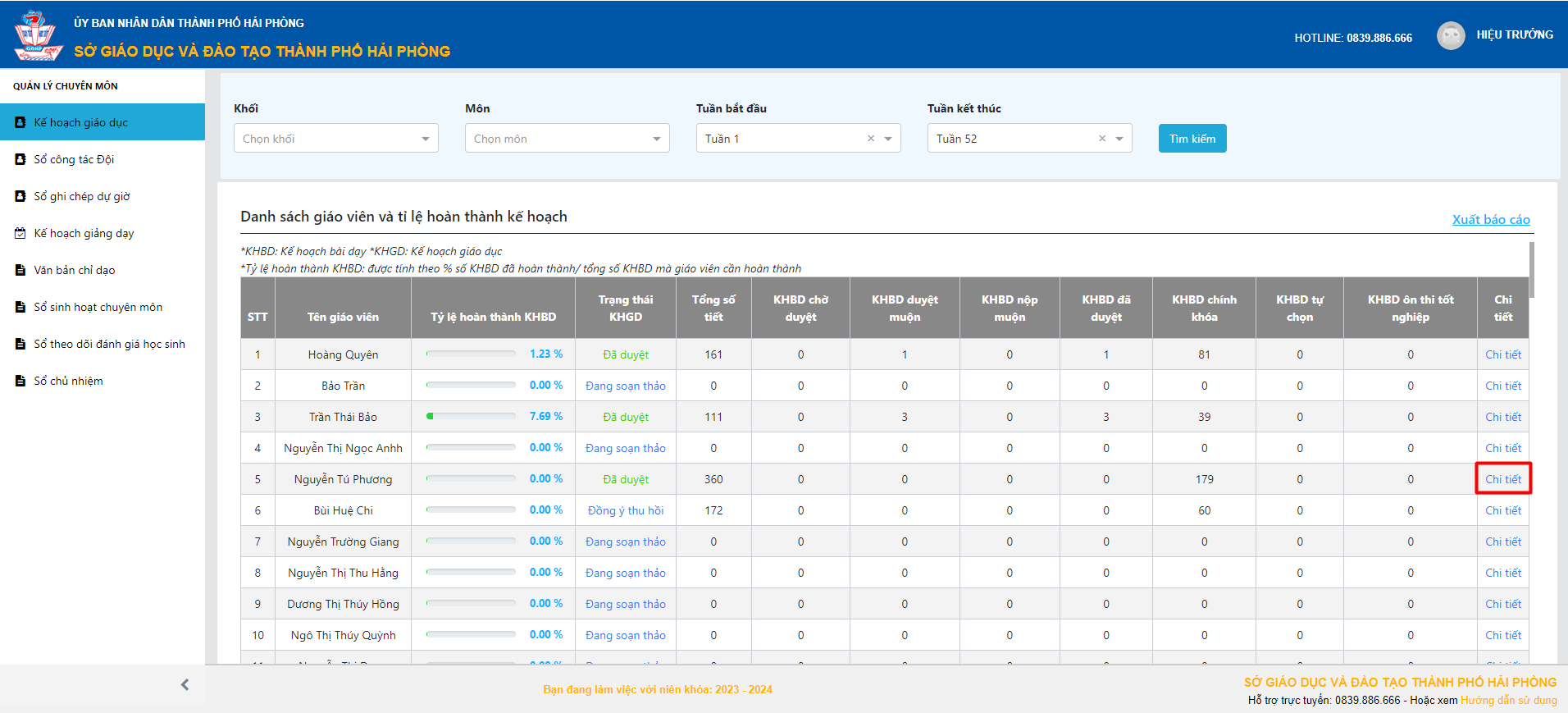Go to Sổ sinh hoạt chuyên môn
The image size is (1568, 713).
tap(98, 307)
